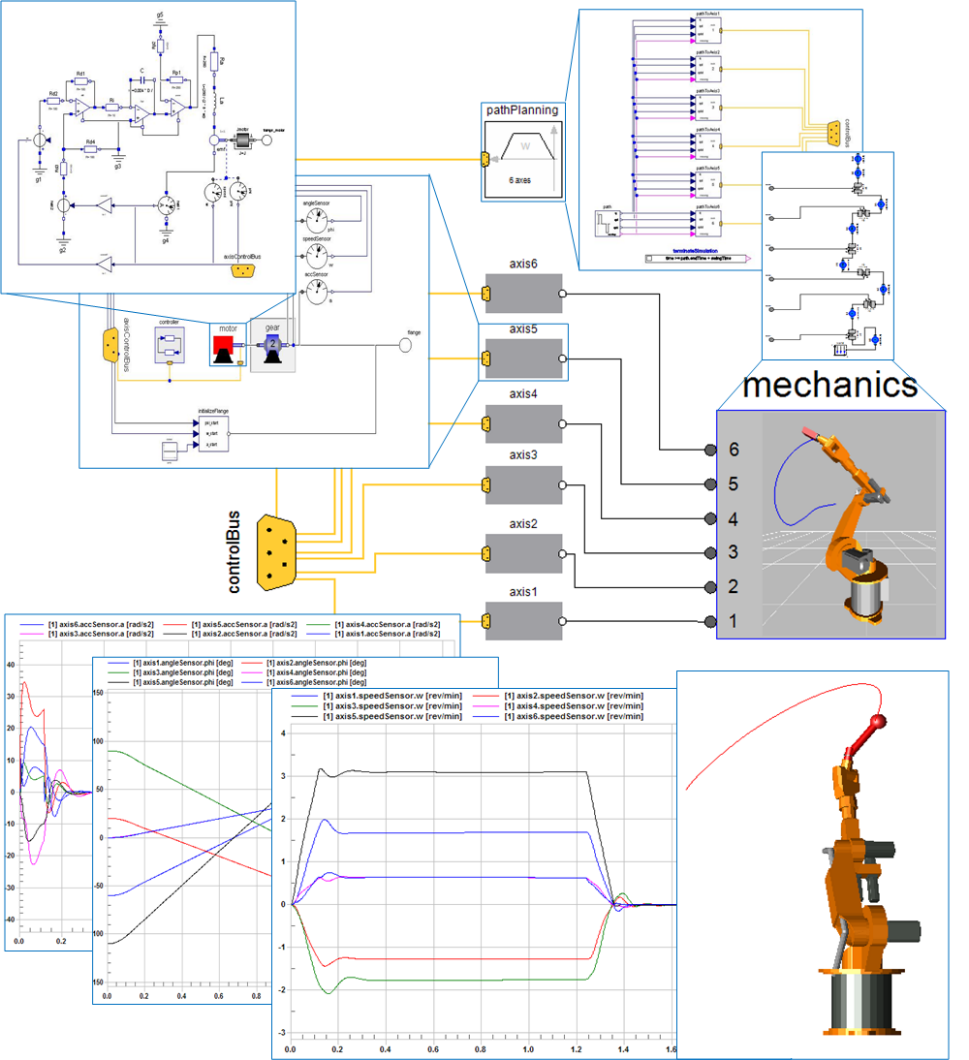The height and width of the screenshot is (1060, 969).
Task: Click the initializeFlange block
Action: [212, 432]
